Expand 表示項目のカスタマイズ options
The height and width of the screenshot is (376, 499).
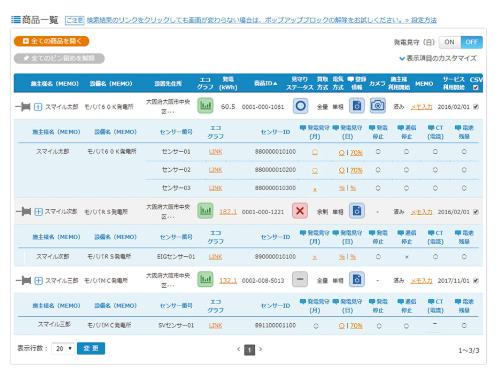tap(438, 58)
